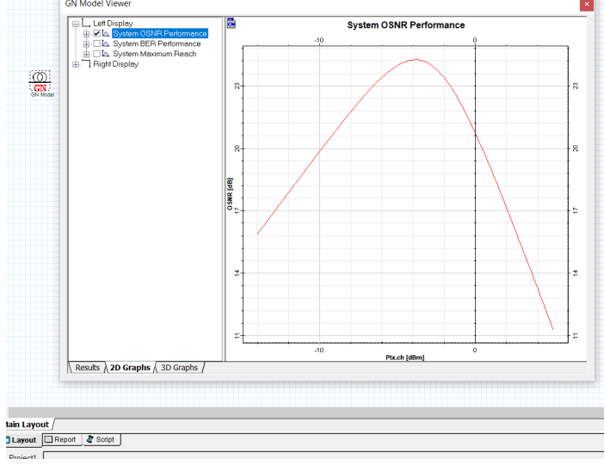Click the graph icon beside System BER Performance
Image resolution: width=605 pixels, height=470 pixels.
(105, 44)
